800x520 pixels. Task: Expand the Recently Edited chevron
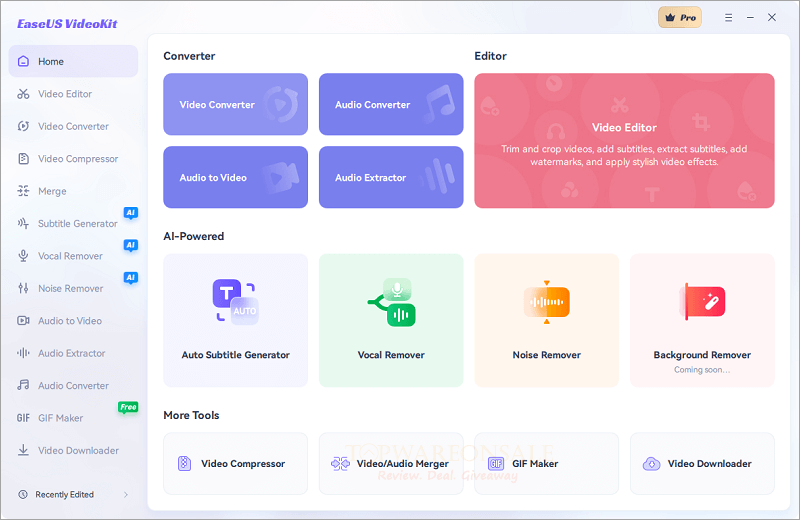[126, 494]
